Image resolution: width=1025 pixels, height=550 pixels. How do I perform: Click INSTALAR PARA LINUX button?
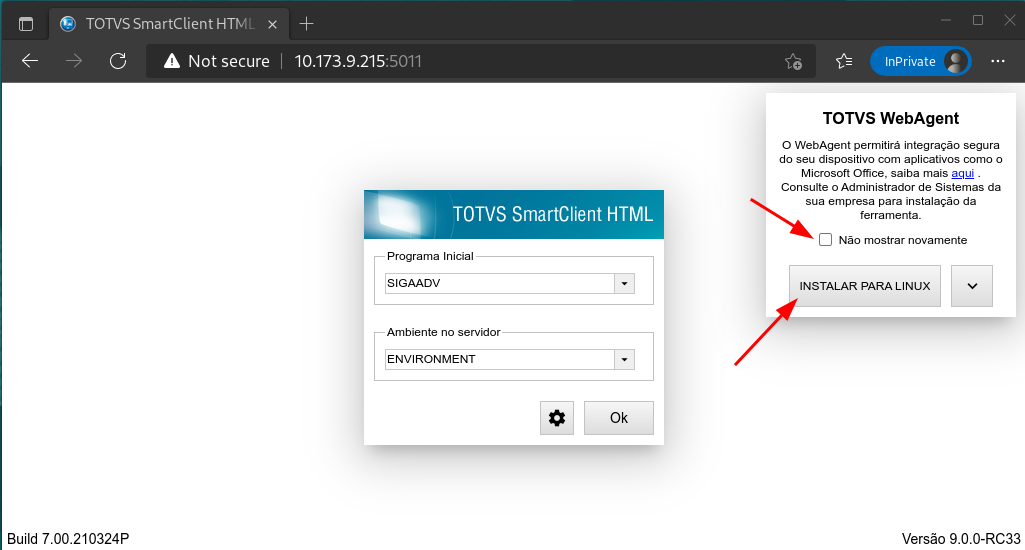pyautogui.click(x=864, y=286)
